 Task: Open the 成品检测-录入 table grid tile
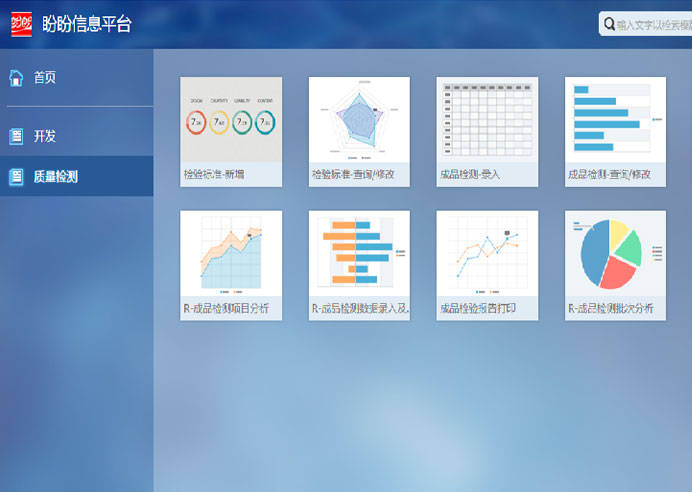click(x=487, y=120)
